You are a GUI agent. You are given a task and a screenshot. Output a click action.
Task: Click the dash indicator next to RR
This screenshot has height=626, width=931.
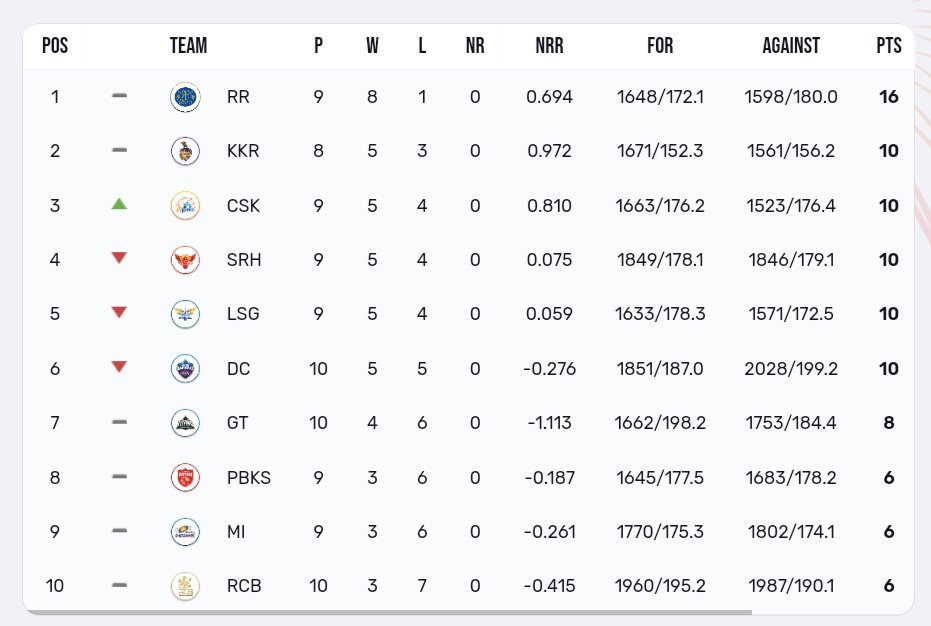click(119, 96)
